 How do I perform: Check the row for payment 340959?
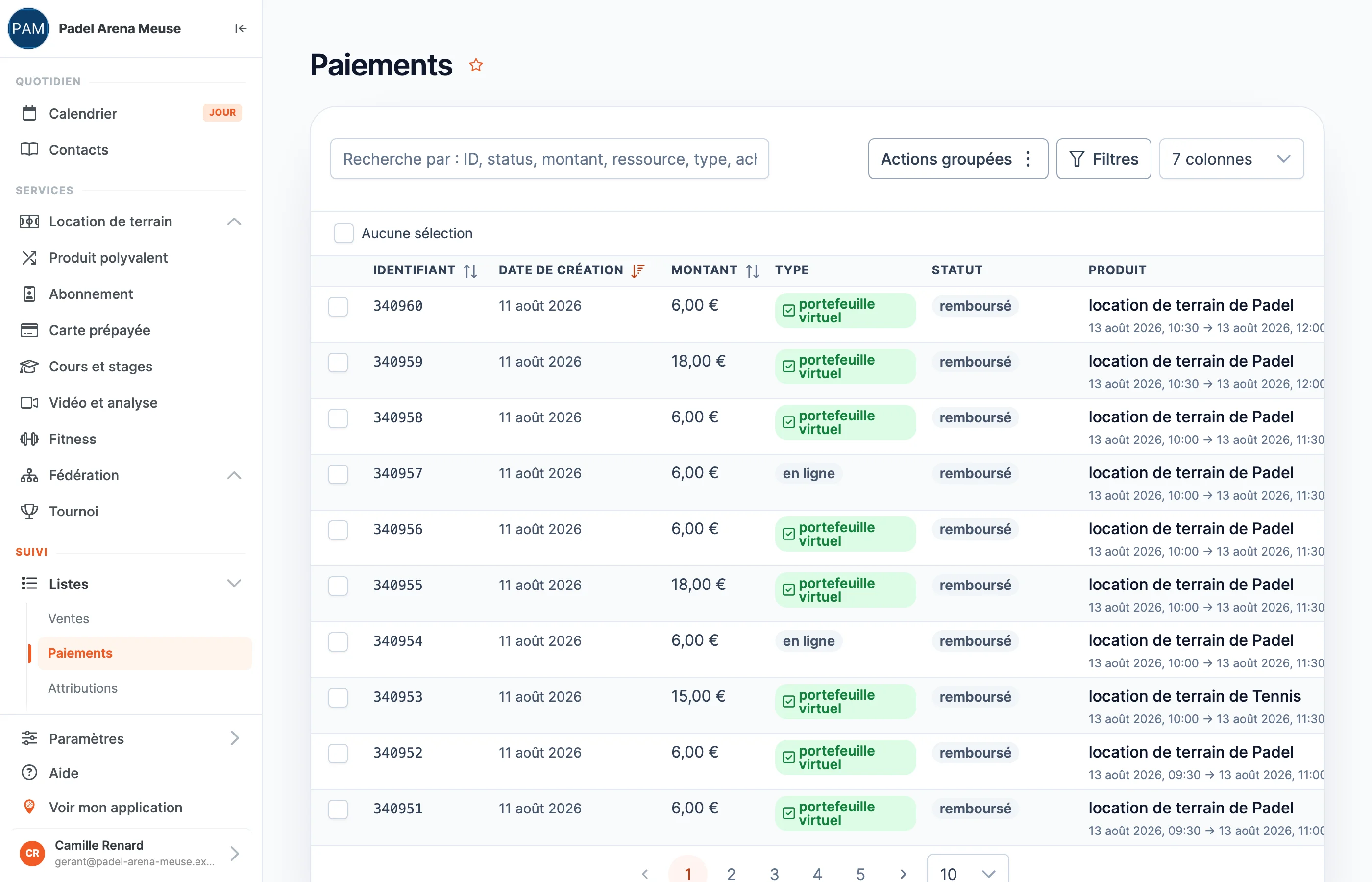click(x=338, y=363)
